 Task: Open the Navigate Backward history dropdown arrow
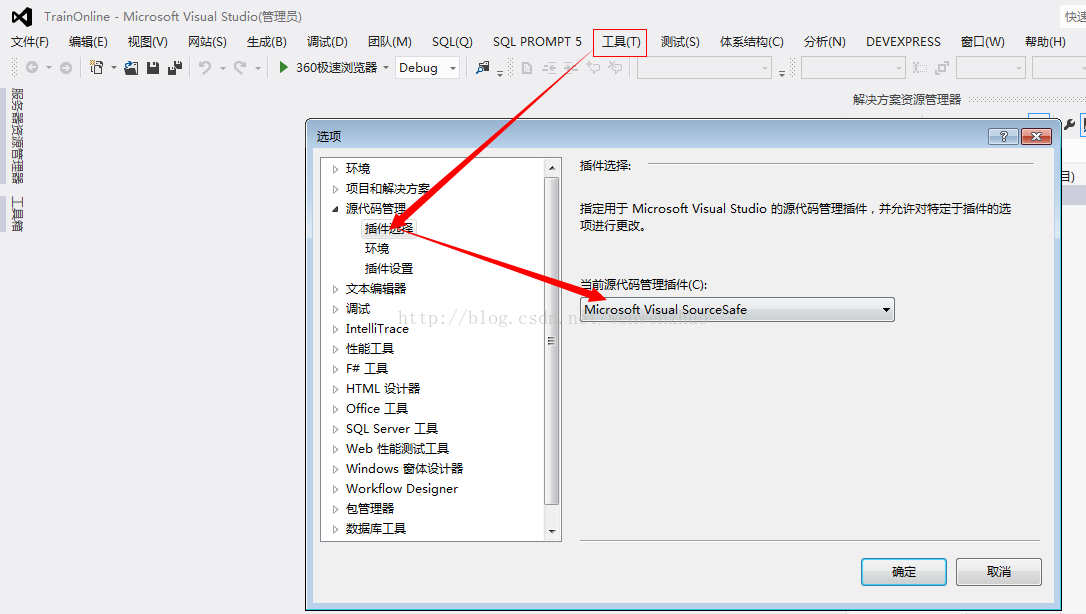(48, 68)
